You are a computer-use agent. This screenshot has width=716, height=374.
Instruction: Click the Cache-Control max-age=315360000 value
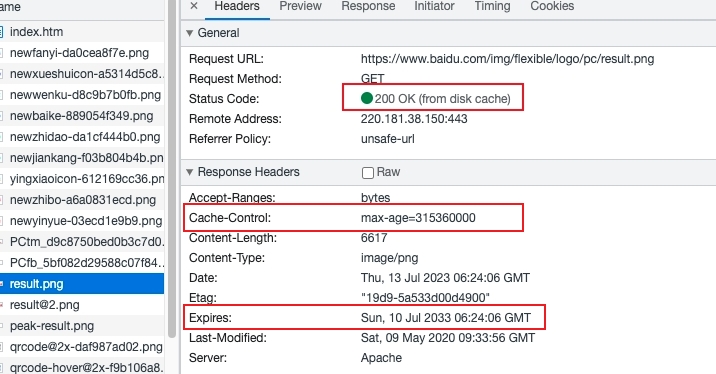[x=418, y=218]
